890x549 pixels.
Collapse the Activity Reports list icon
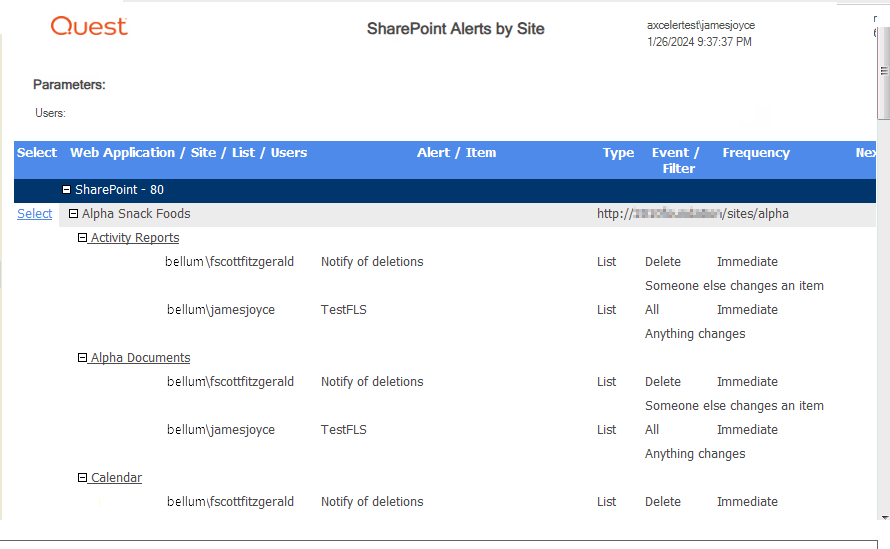click(x=82, y=238)
